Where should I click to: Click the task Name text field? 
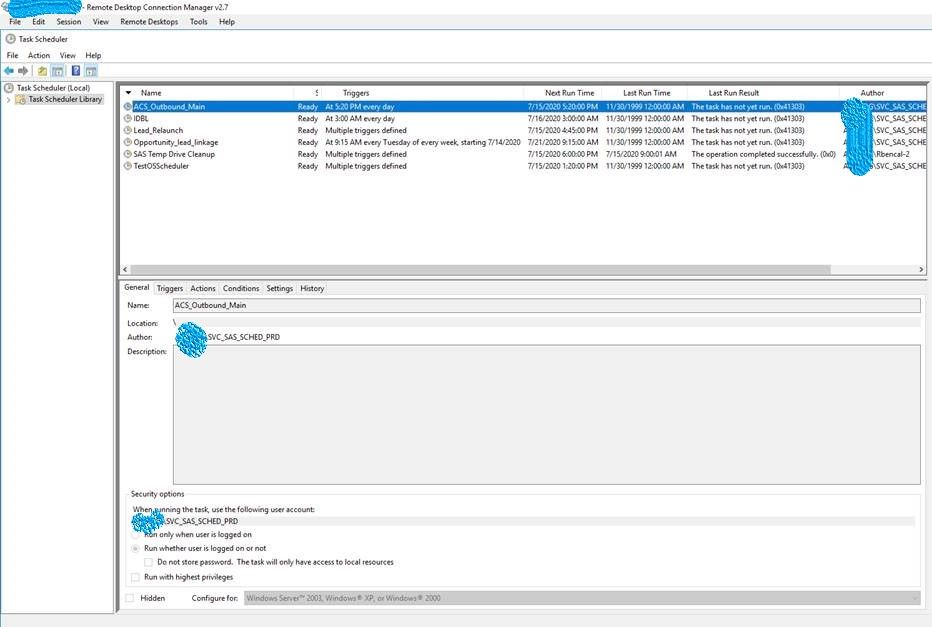[545, 305]
